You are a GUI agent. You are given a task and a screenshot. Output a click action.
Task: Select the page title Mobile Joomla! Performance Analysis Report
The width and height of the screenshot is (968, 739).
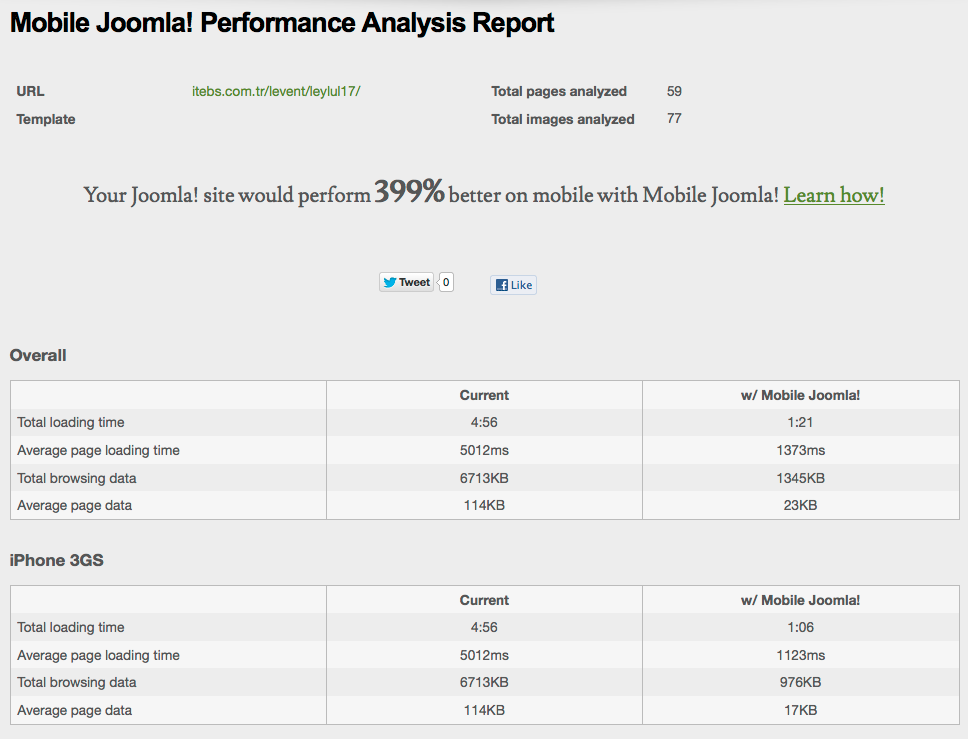282,23
